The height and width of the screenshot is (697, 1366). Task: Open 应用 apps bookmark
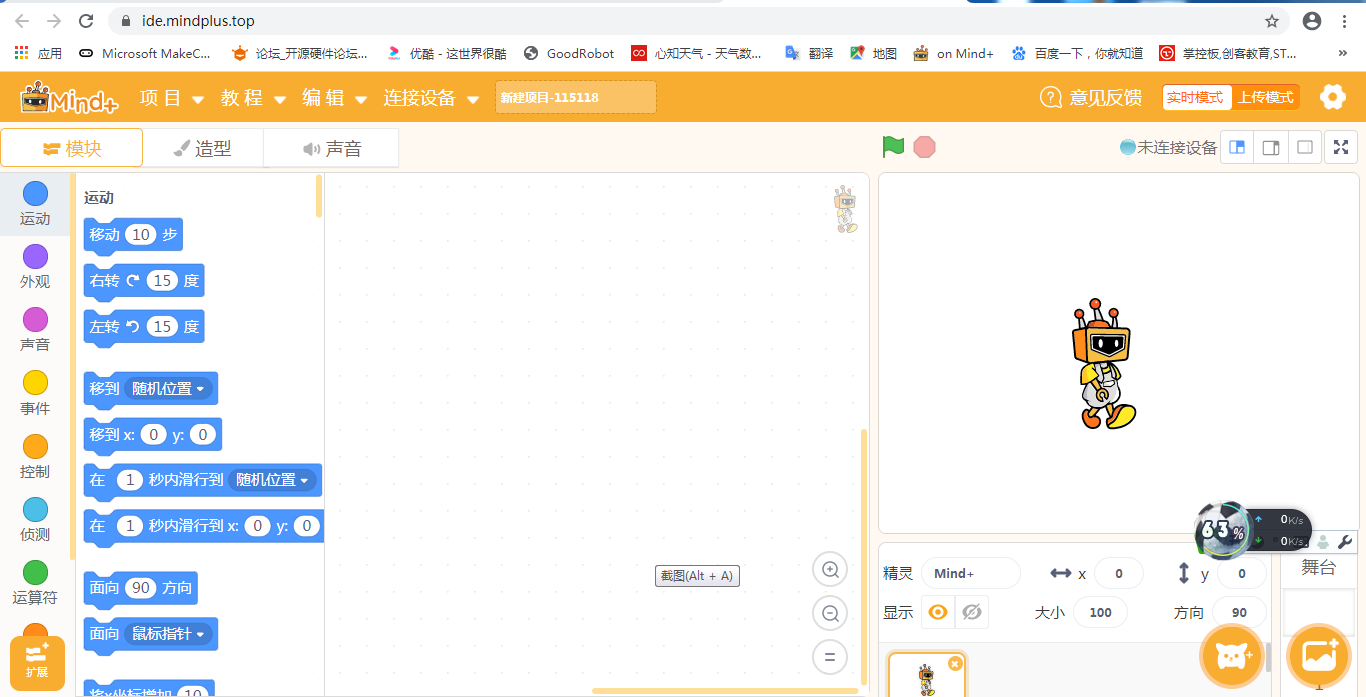[38, 53]
